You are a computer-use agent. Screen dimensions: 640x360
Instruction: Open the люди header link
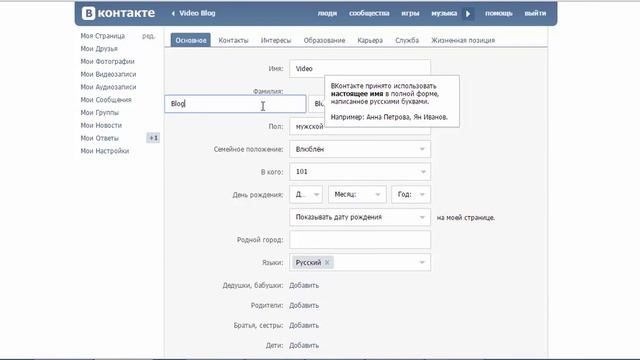tap(327, 13)
